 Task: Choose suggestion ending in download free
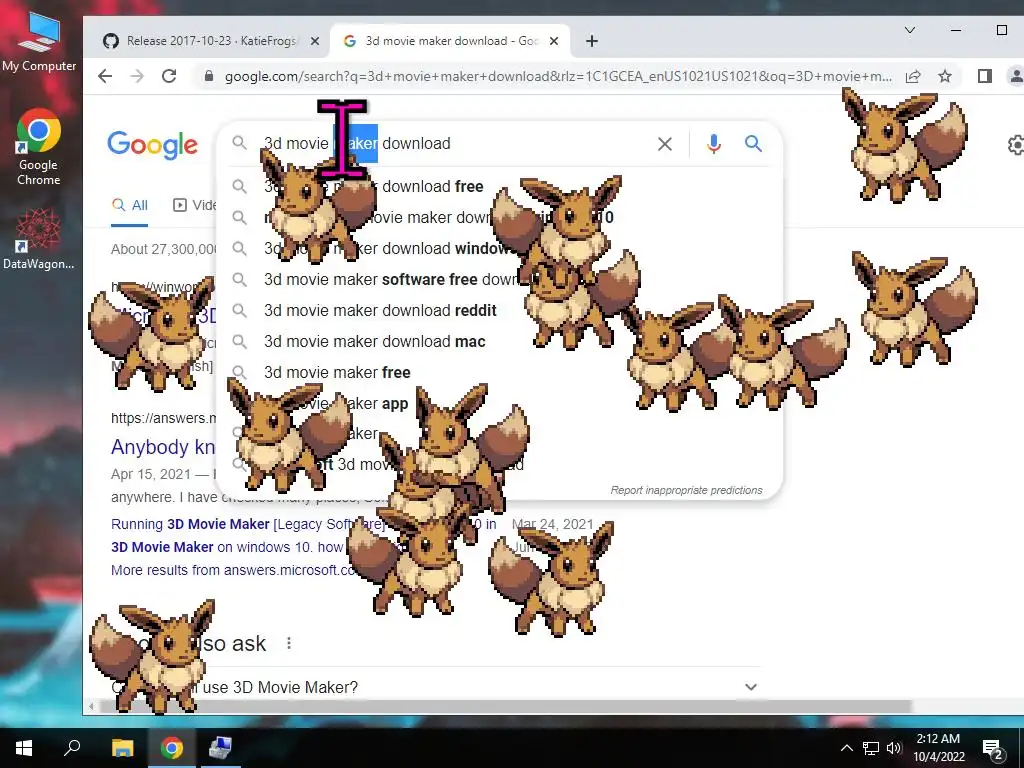(500, 187)
